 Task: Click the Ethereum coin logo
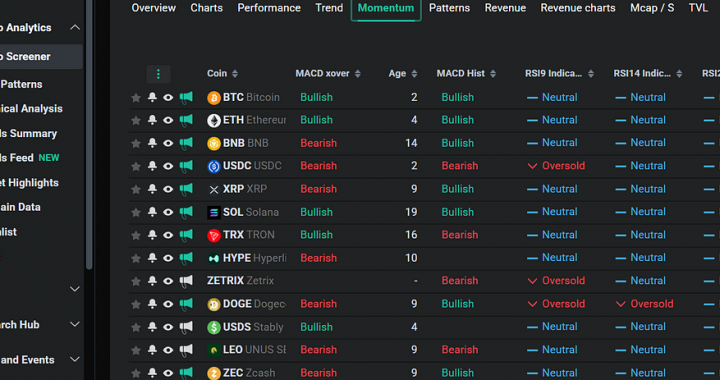point(214,121)
